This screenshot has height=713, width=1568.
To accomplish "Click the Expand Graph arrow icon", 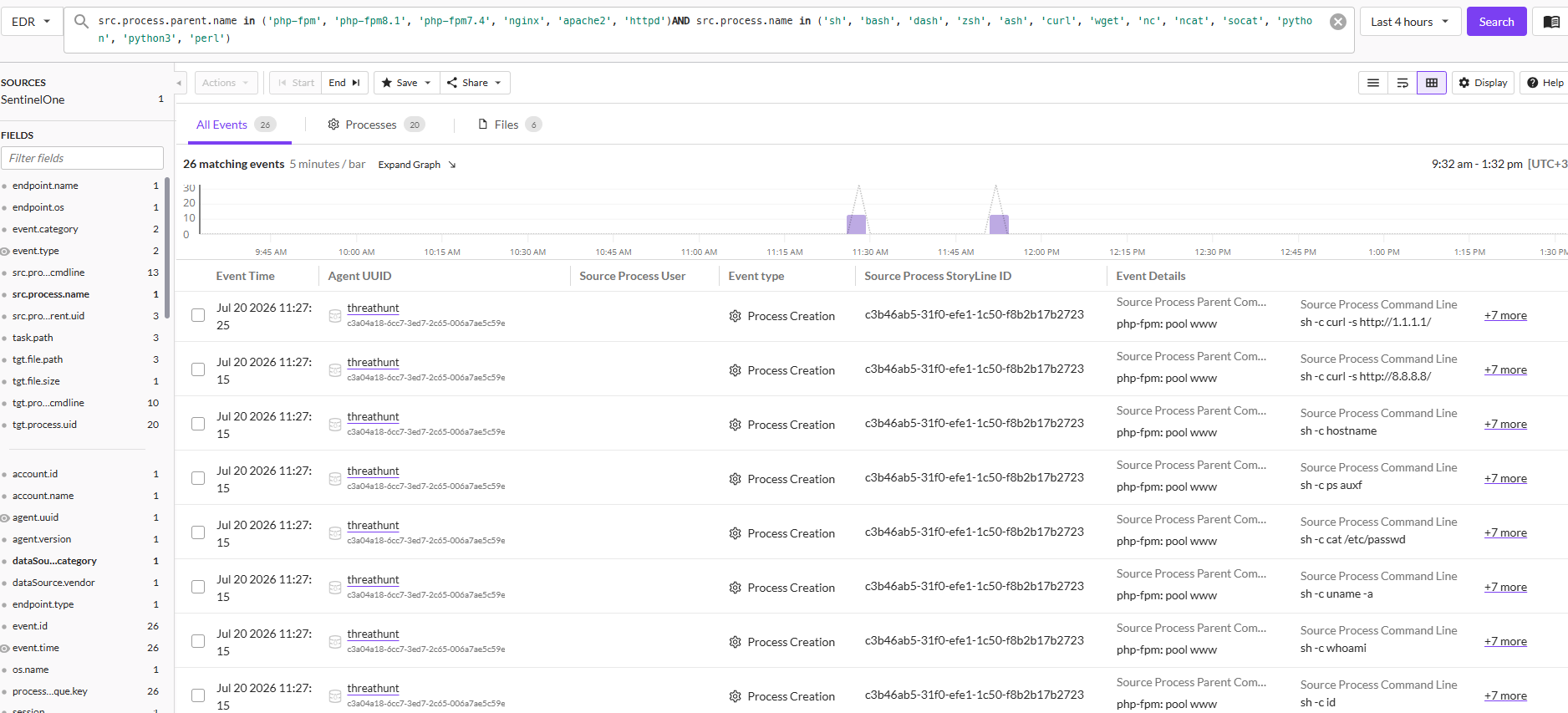I will click(452, 165).
